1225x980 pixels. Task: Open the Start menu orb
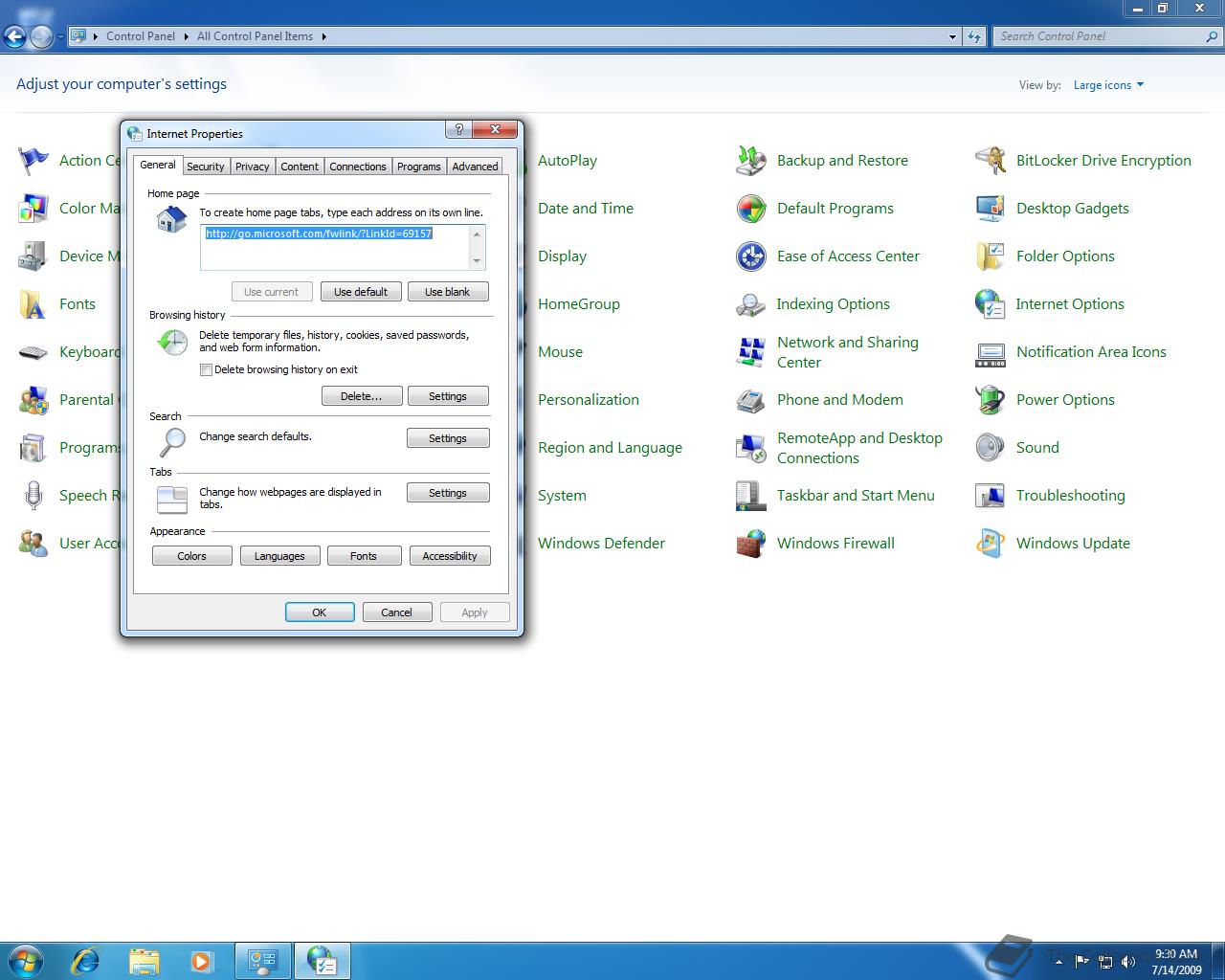coord(26,960)
